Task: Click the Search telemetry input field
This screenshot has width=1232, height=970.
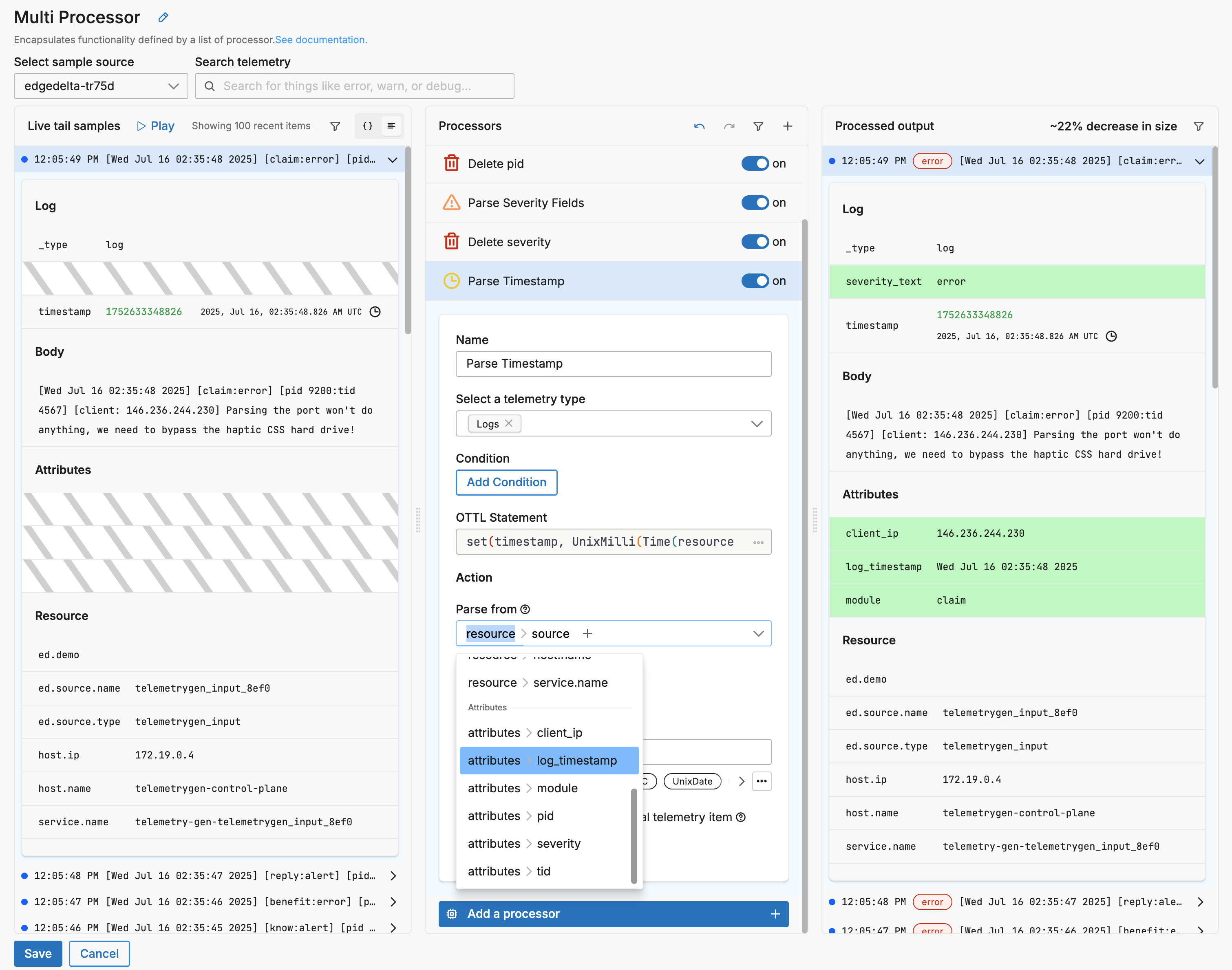Action: pos(354,86)
